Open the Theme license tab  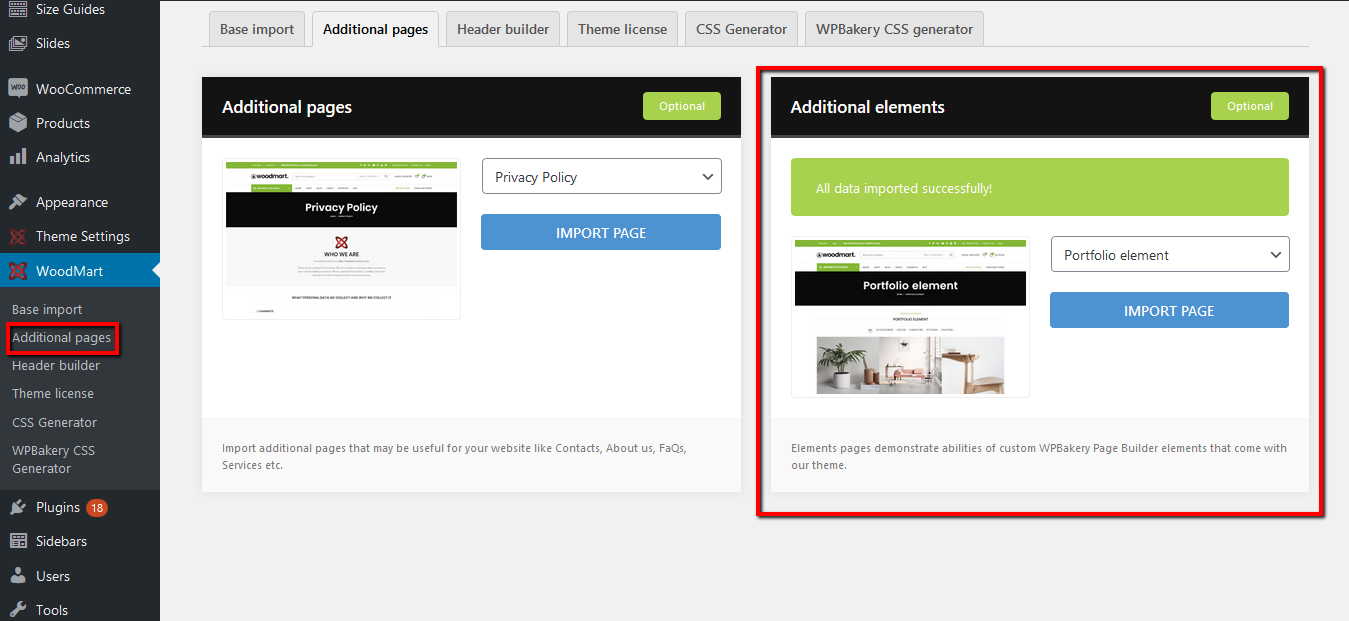(622, 29)
